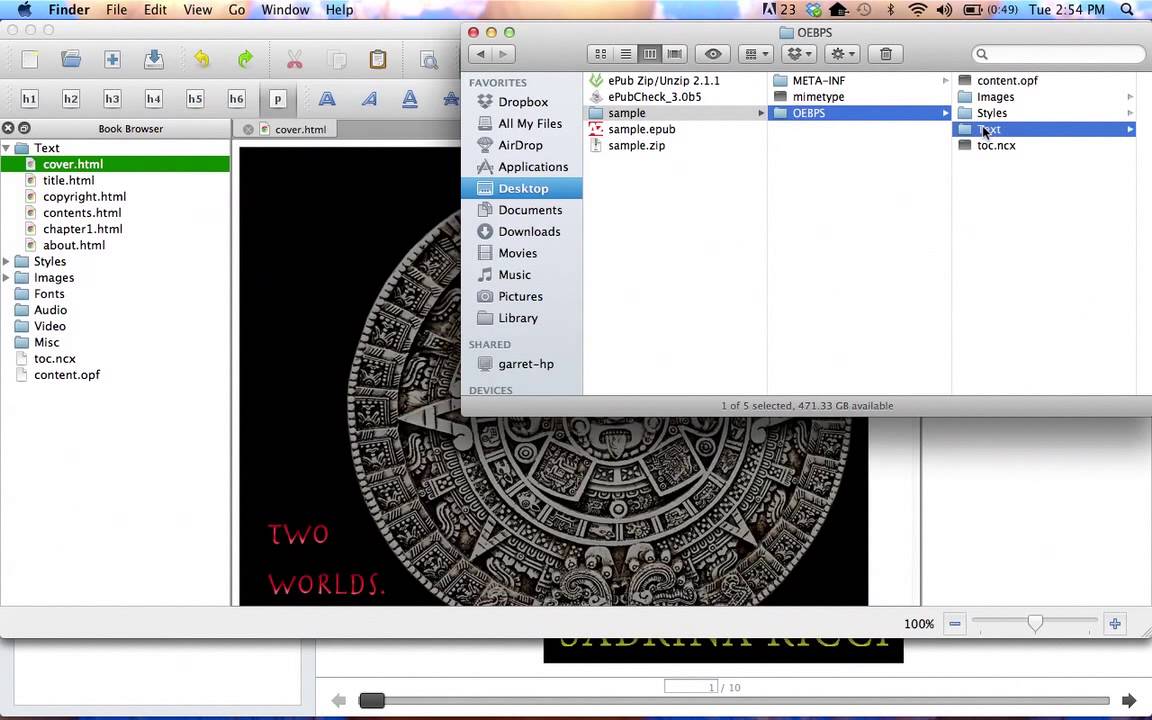Click the Cut scissors icon
Viewport: 1152px width, 720px height.
[x=295, y=60]
